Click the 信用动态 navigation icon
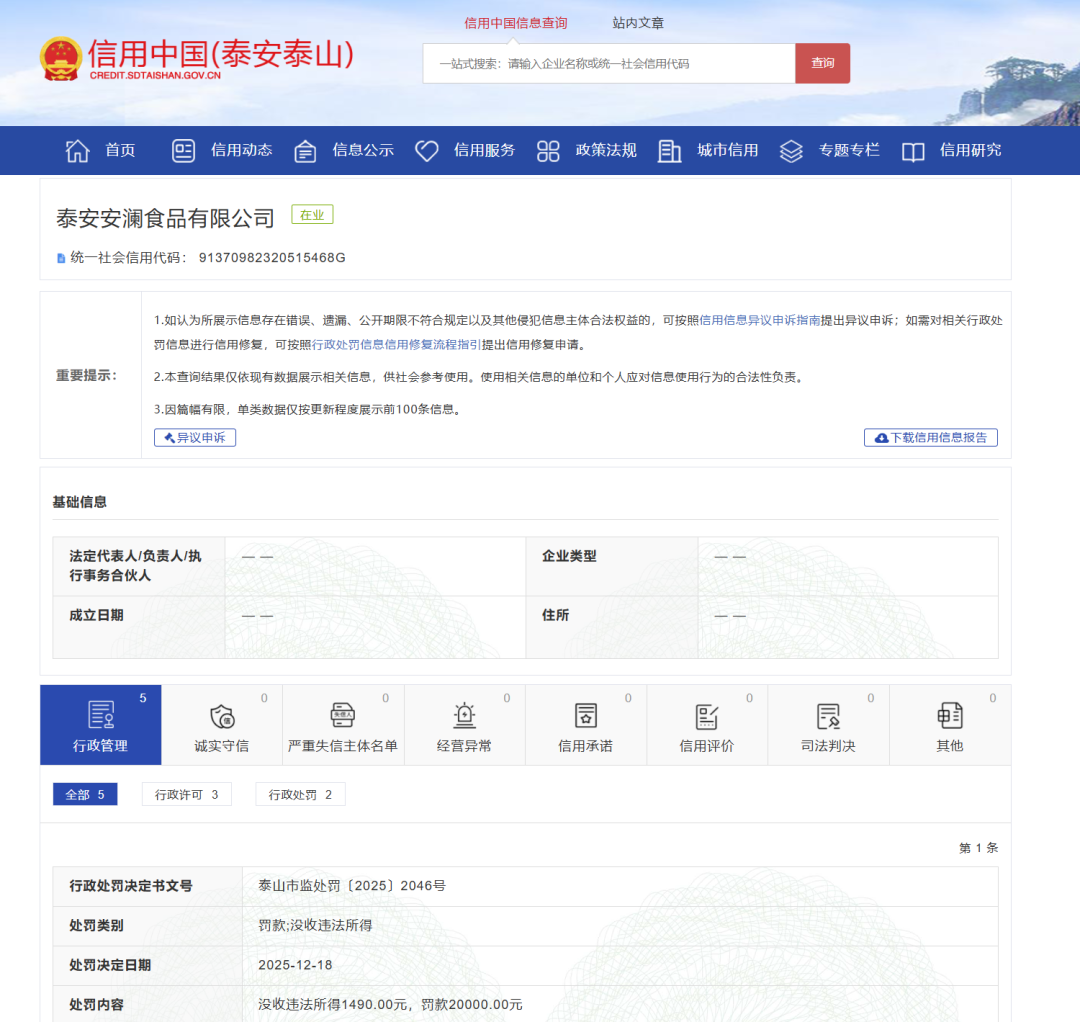 [184, 151]
